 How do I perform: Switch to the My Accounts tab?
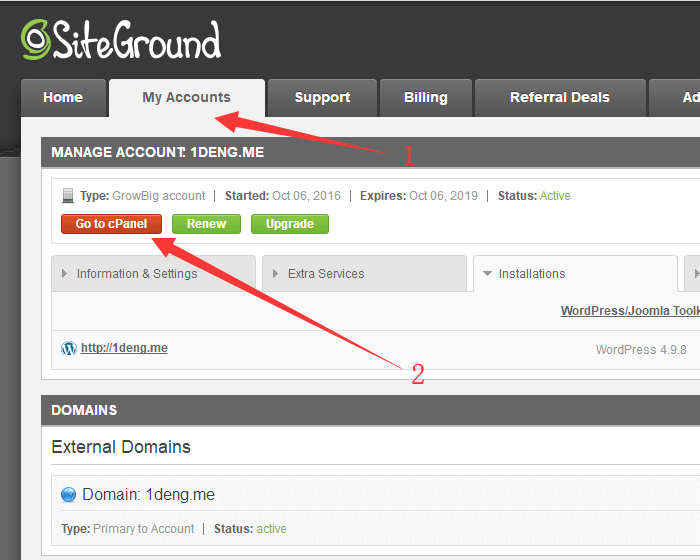[x=186, y=98]
